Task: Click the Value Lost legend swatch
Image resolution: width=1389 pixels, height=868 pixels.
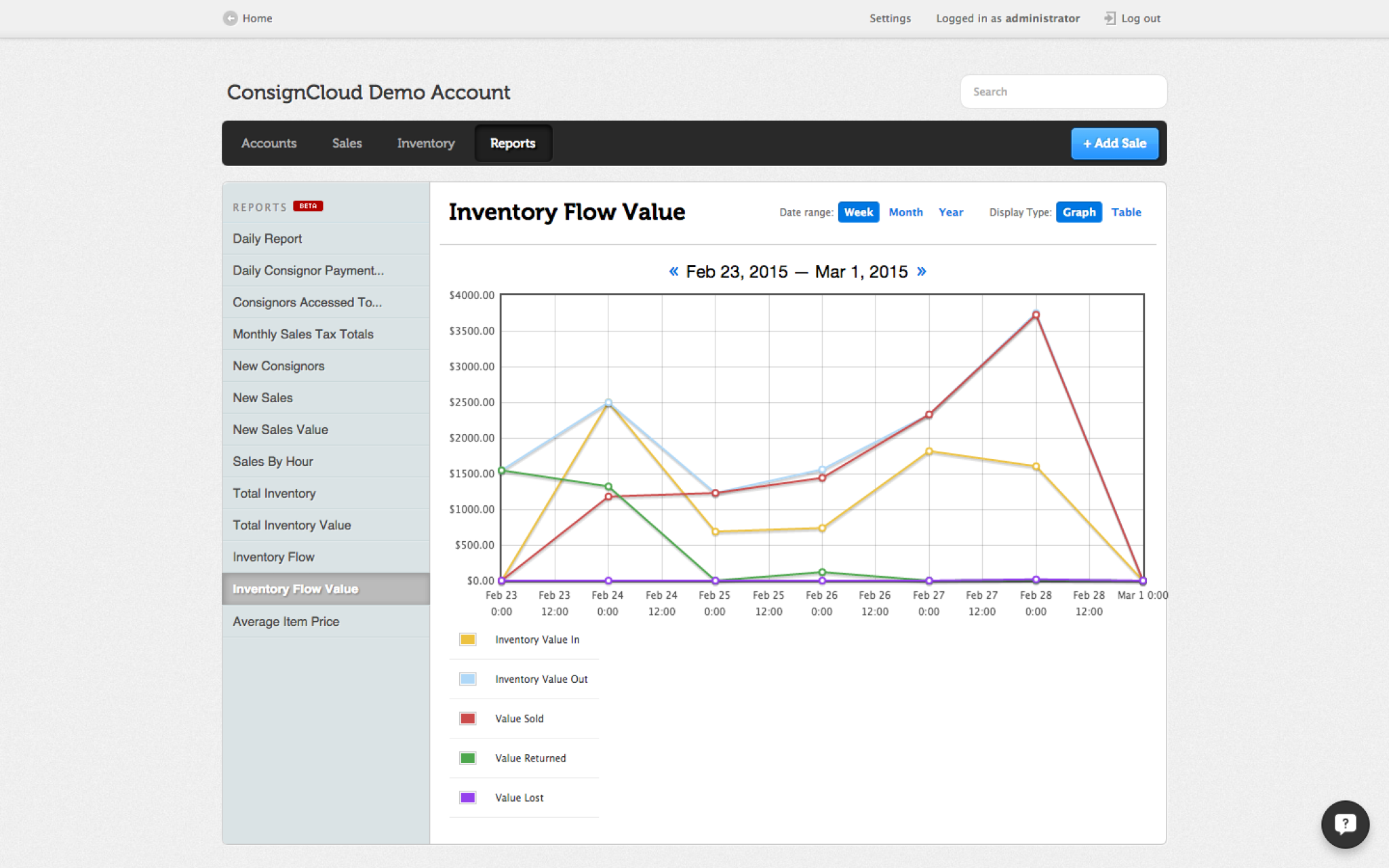Action: coord(467,797)
